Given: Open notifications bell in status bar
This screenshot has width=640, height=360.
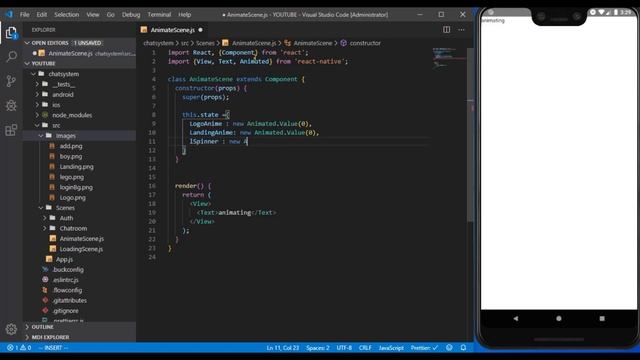Looking at the screenshot, I should pos(463,348).
